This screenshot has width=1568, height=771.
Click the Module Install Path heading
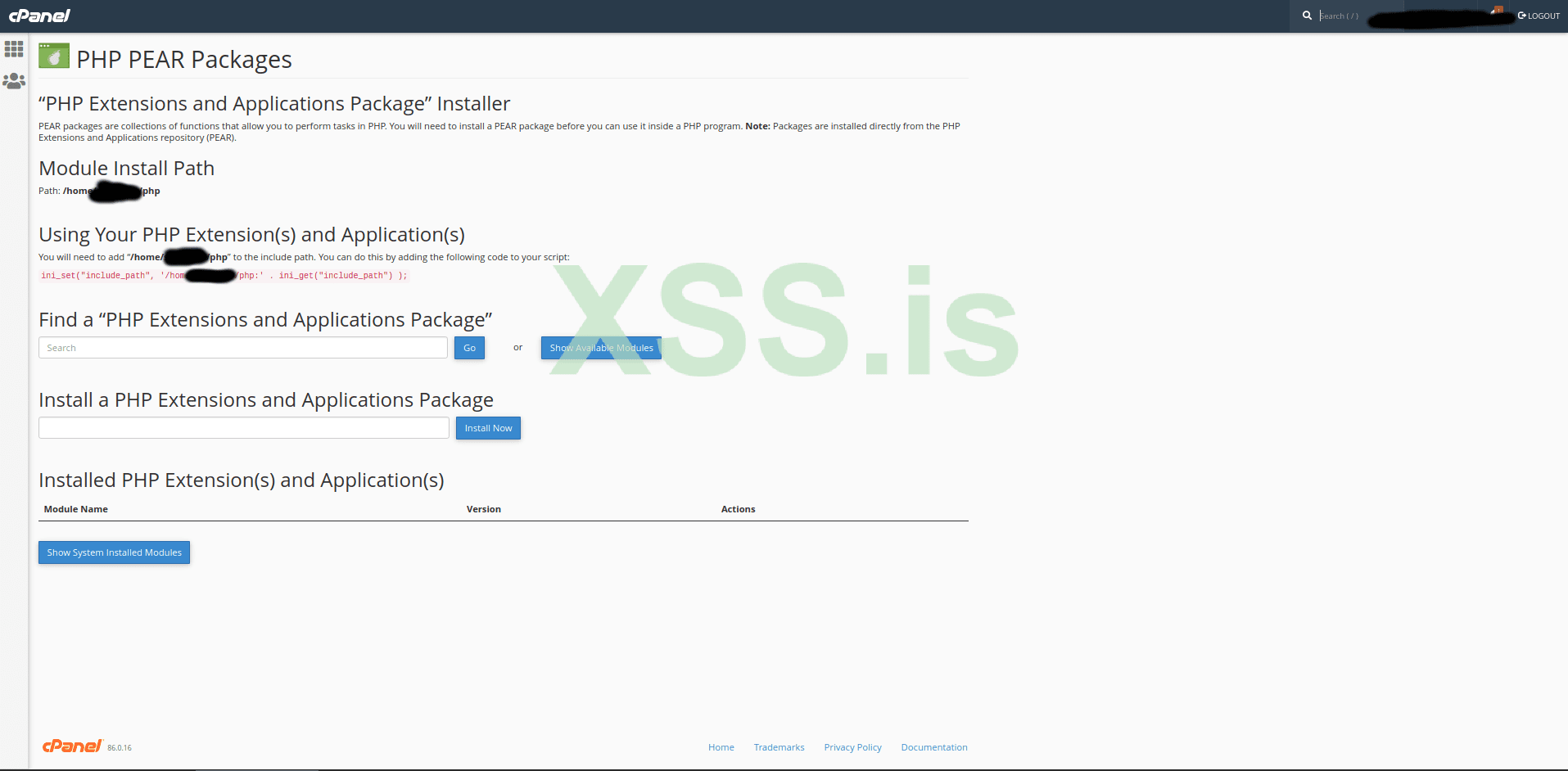[127, 169]
